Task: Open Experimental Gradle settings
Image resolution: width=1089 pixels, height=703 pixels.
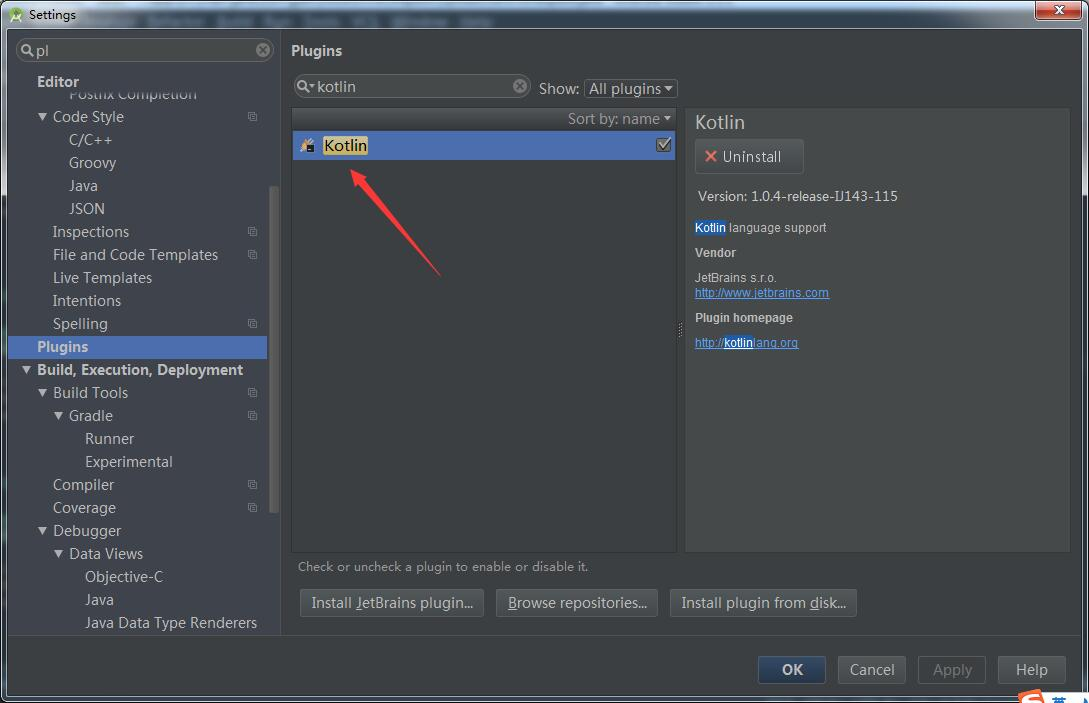Action: [128, 461]
